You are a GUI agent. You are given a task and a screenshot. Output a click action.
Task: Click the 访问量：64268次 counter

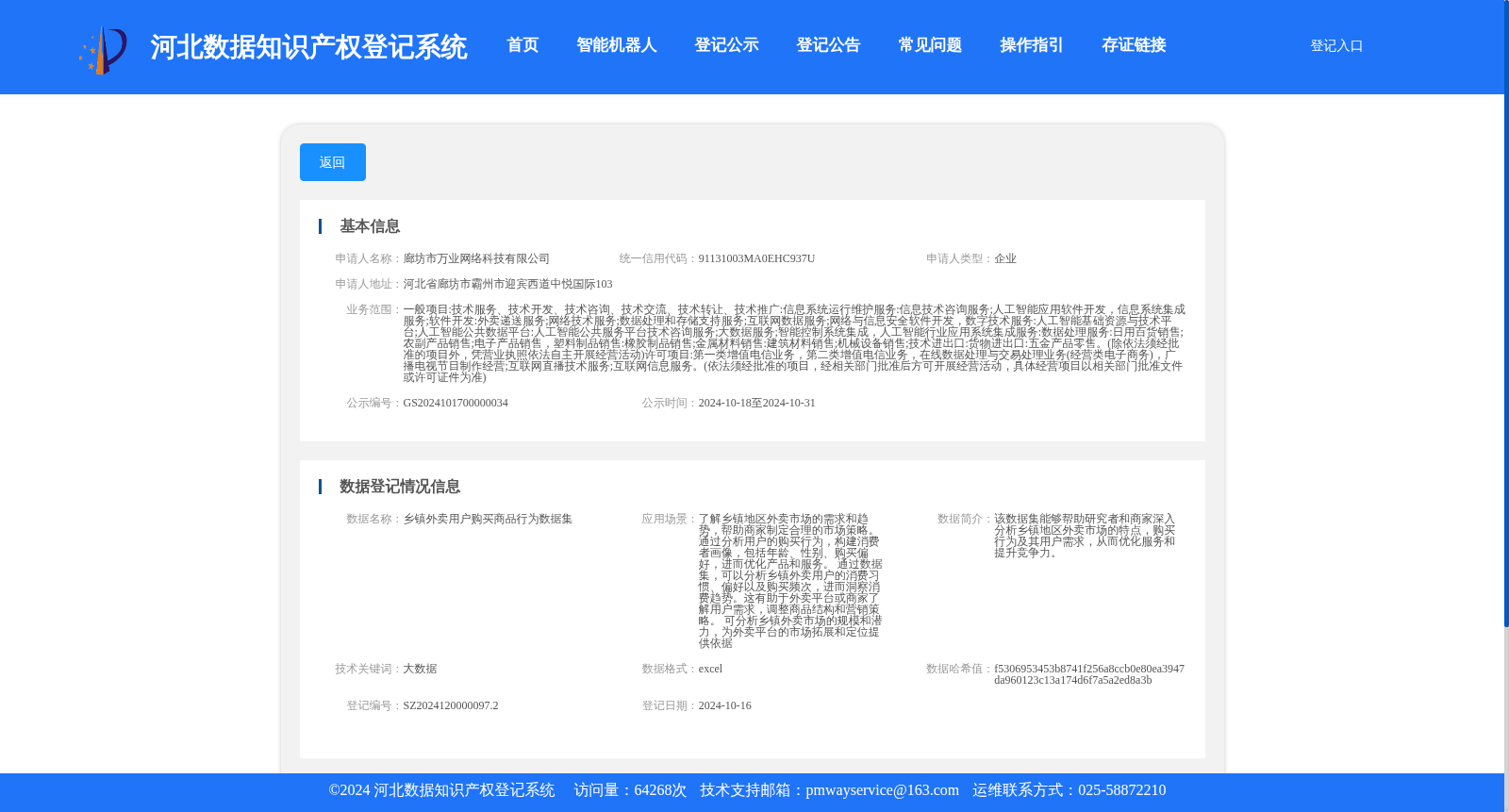tap(630, 790)
